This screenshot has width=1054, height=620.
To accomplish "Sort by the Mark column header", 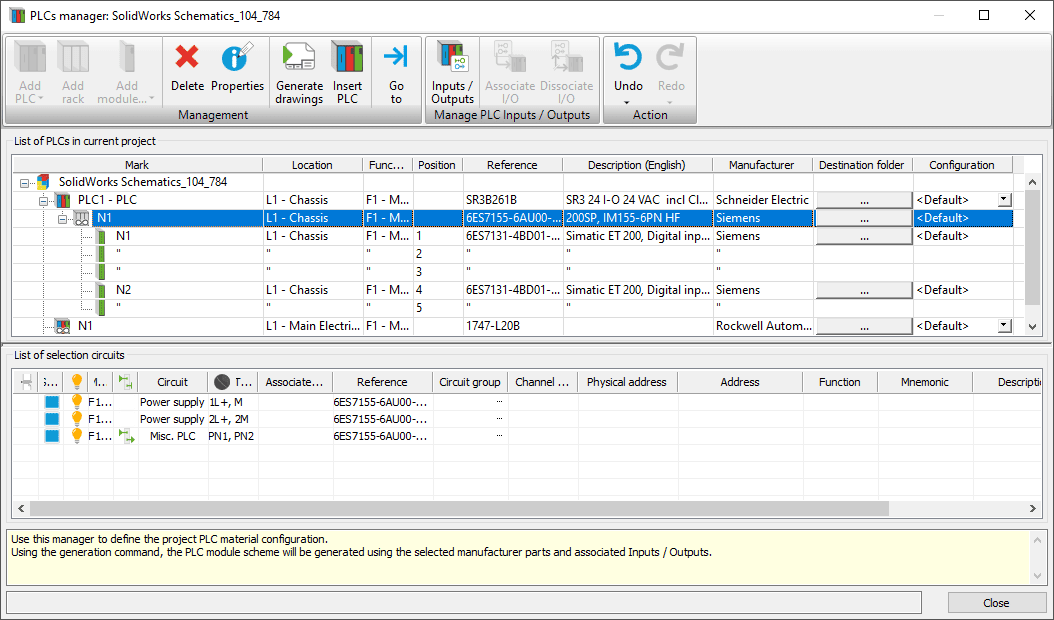I will [137, 165].
